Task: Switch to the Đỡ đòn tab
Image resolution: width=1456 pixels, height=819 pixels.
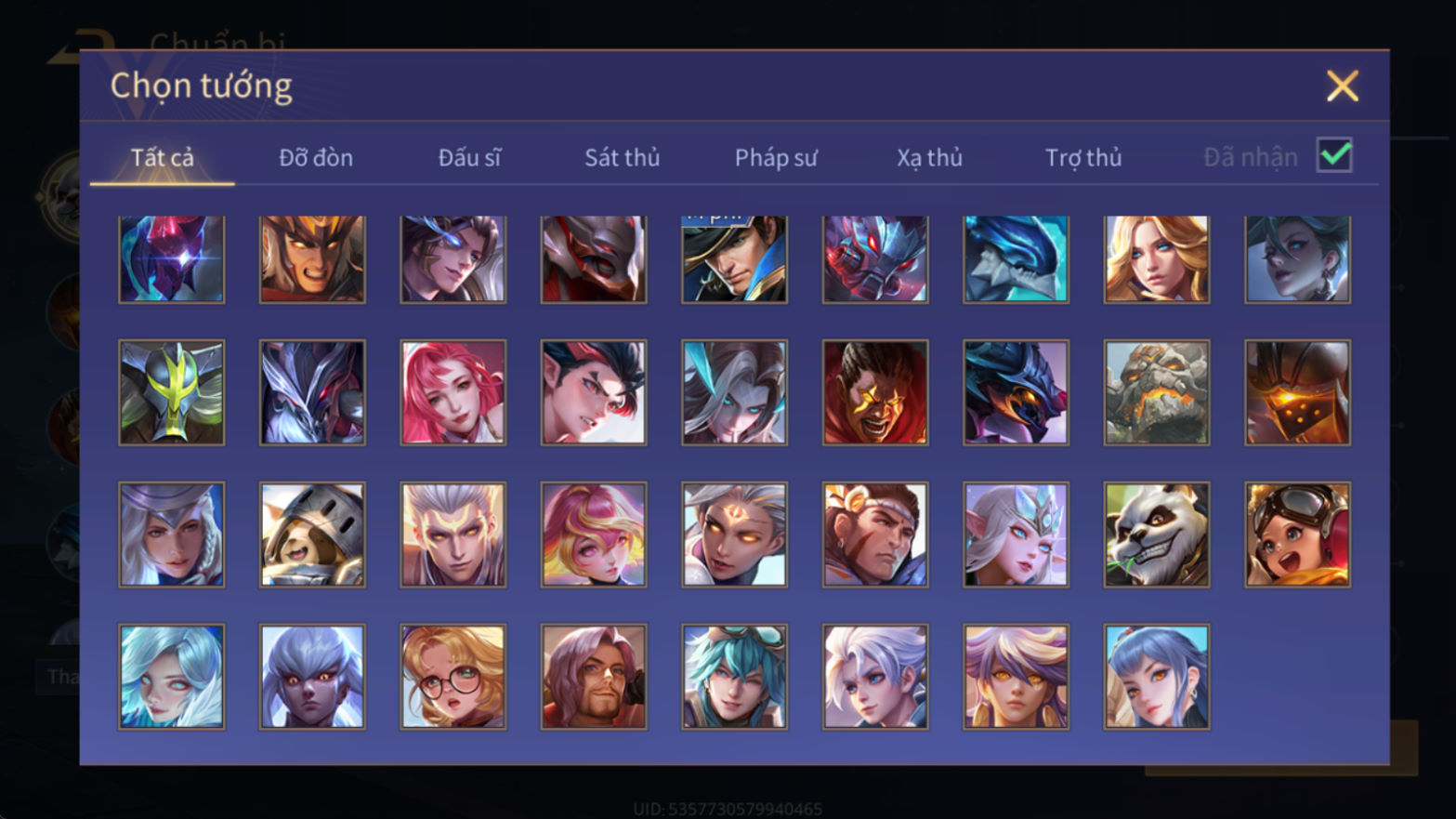Action: (316, 158)
